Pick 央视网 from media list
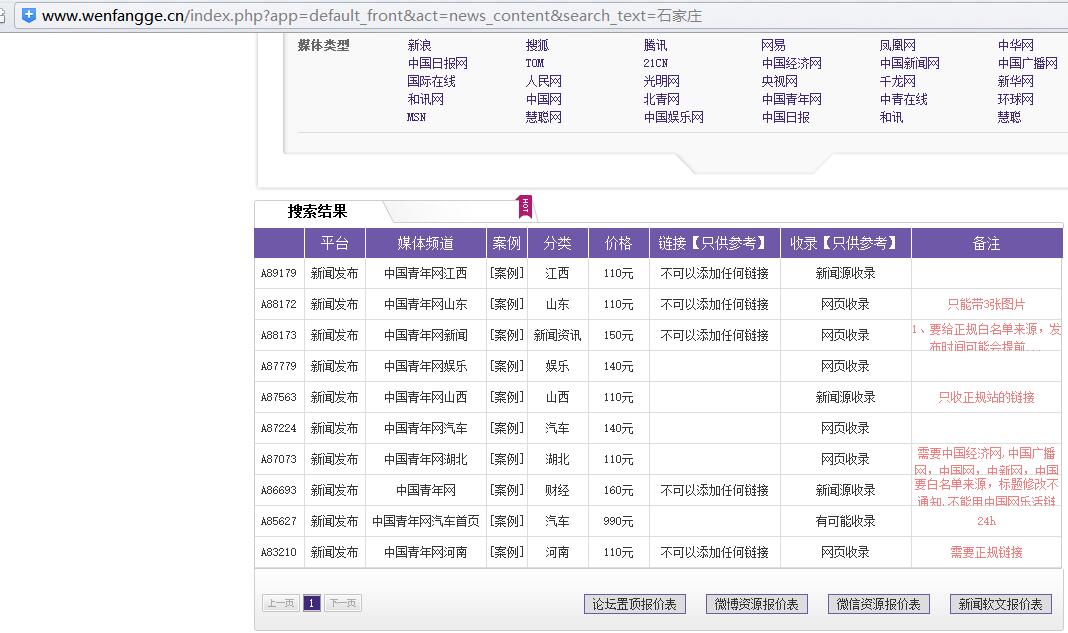Image resolution: width=1068 pixels, height=633 pixels. click(779, 81)
